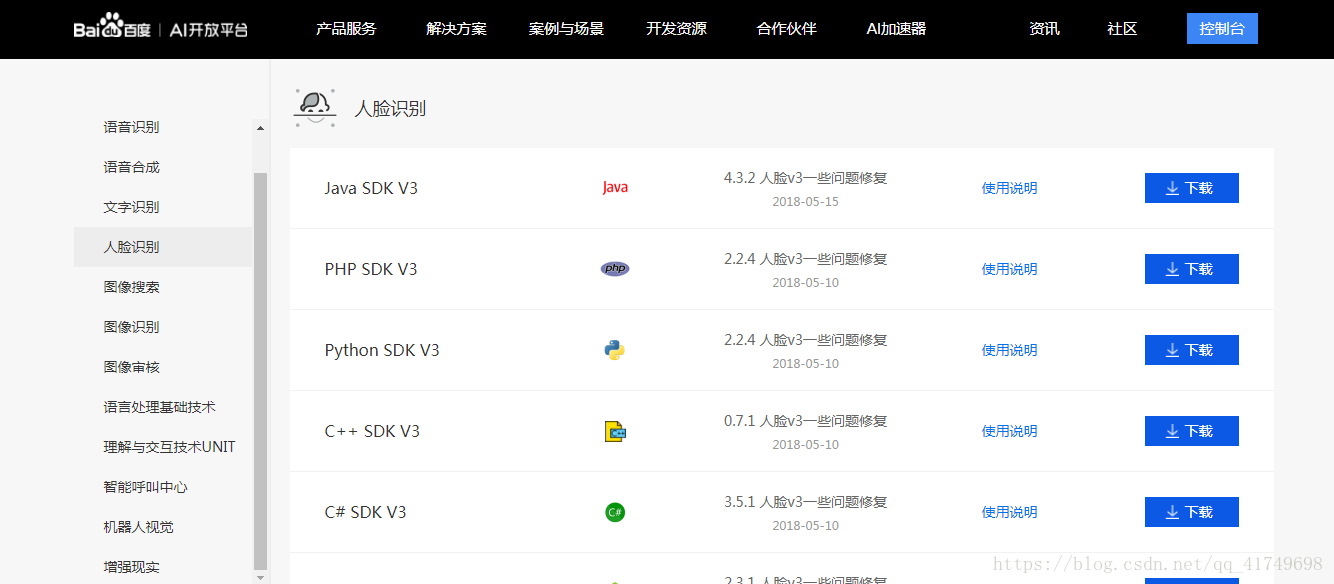Viewport: 1334px width, 584px height.
Task: Open AI加速器 menu
Action: 896,29
